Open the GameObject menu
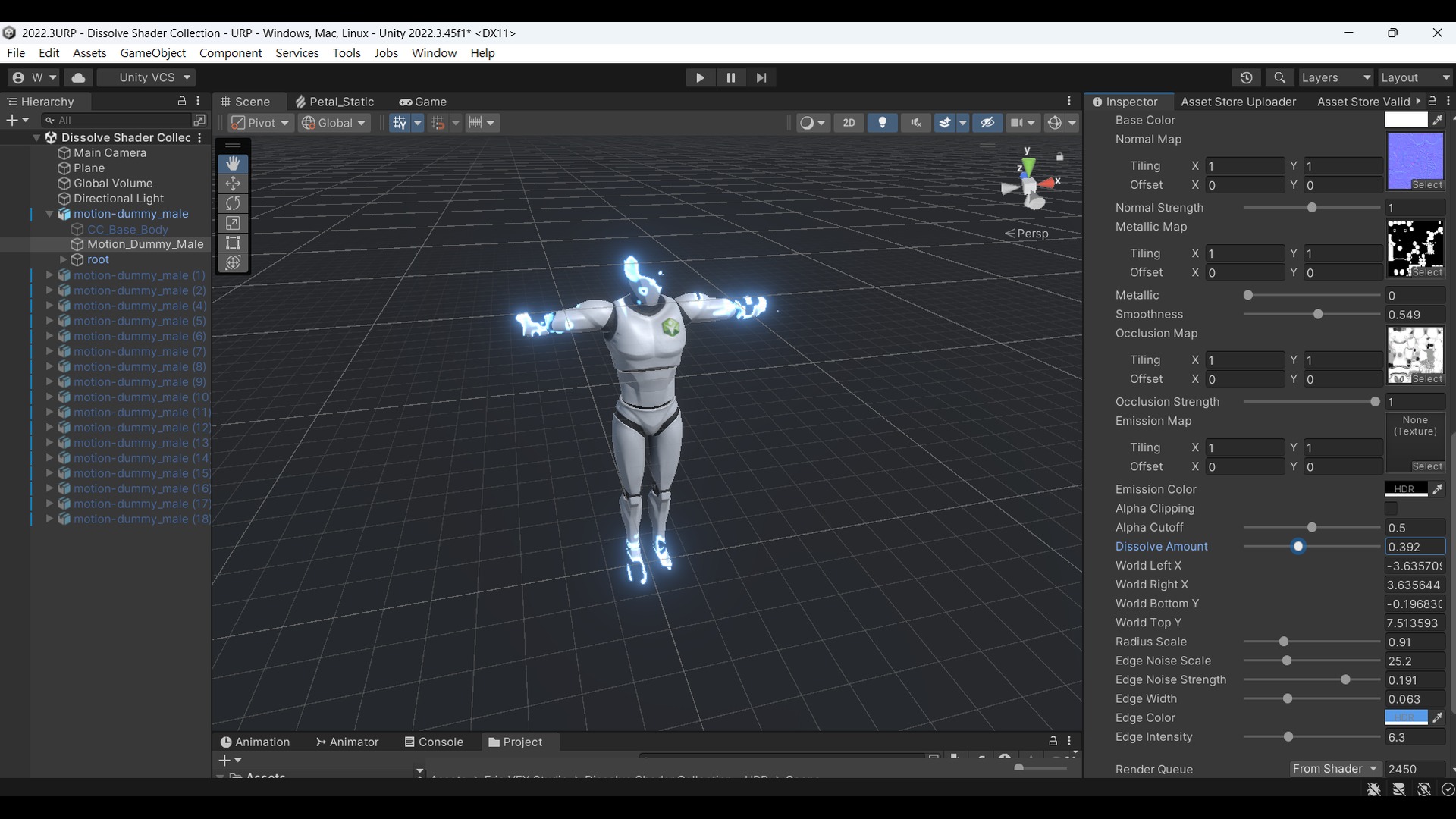This screenshot has width=1456, height=819. point(152,53)
